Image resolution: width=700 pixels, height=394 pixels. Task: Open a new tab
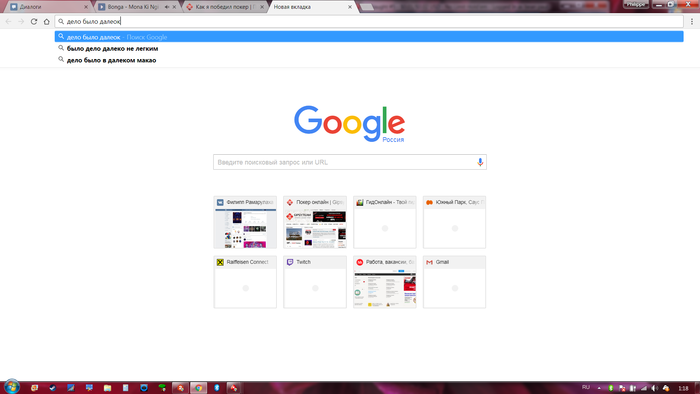[x=367, y=7]
